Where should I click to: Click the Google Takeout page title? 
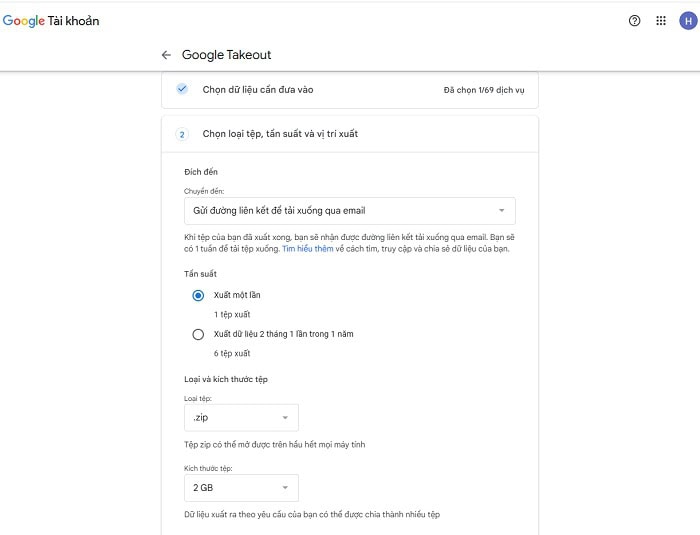[226, 55]
